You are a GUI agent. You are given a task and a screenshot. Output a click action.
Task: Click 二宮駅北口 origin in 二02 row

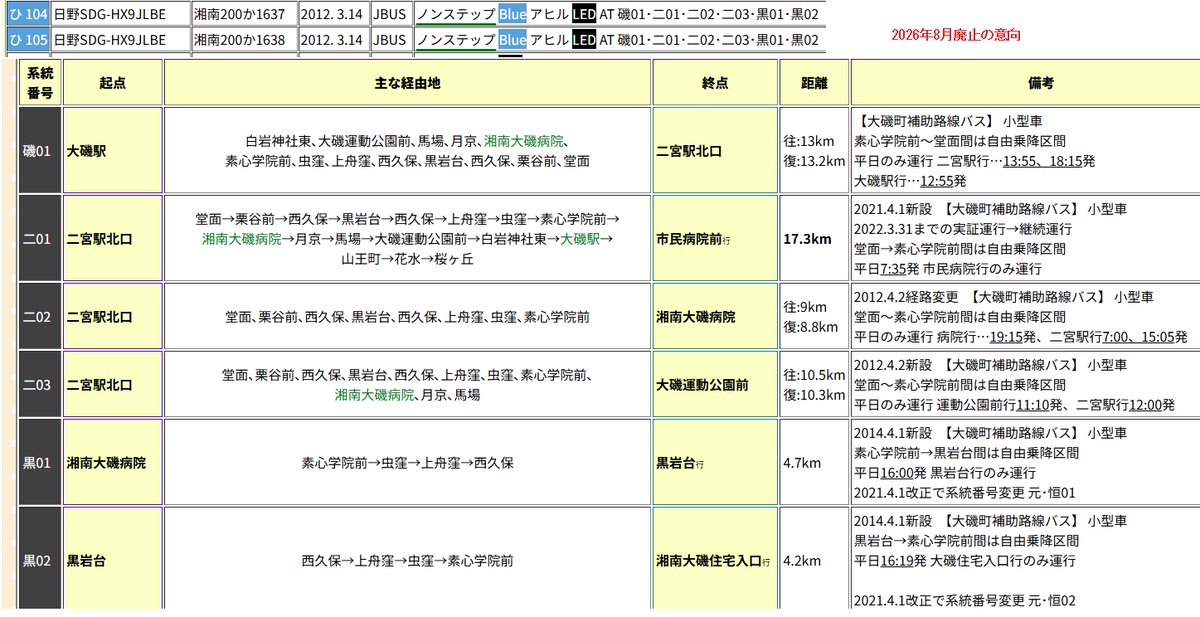point(99,317)
